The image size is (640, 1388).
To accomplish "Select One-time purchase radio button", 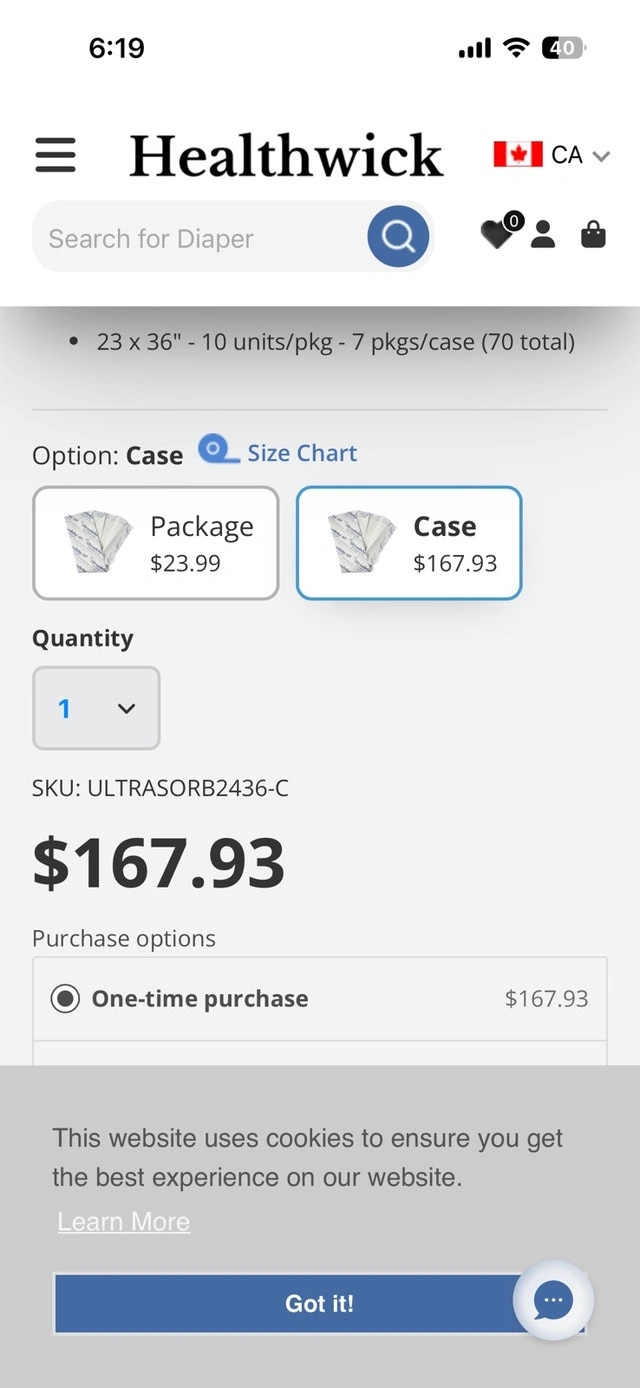I will 66,999.
